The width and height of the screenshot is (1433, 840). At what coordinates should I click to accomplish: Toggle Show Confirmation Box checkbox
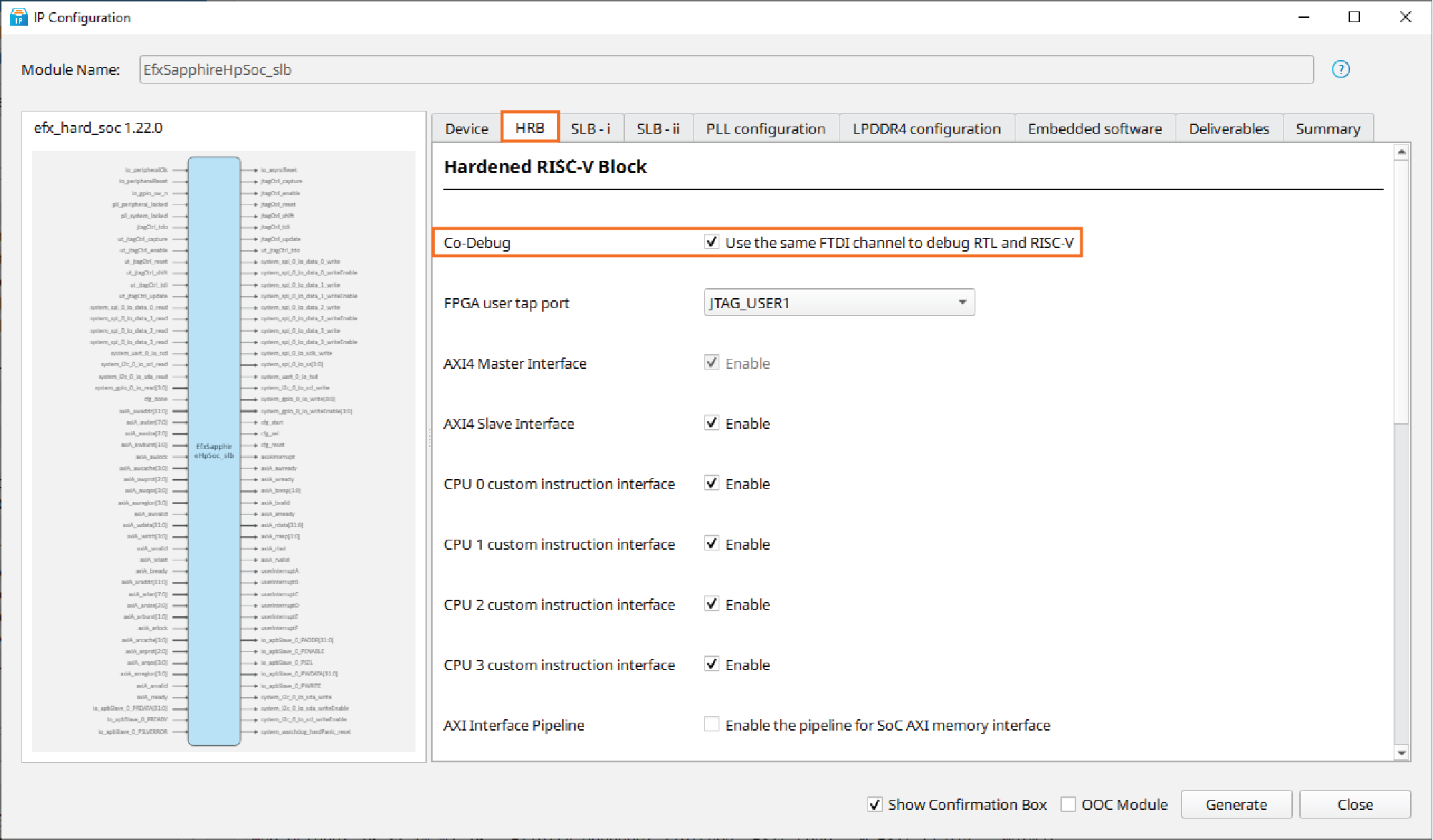875,804
